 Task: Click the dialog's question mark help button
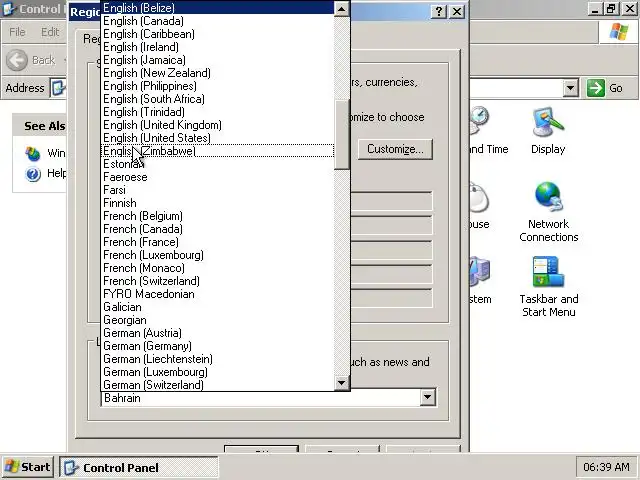[x=439, y=11]
